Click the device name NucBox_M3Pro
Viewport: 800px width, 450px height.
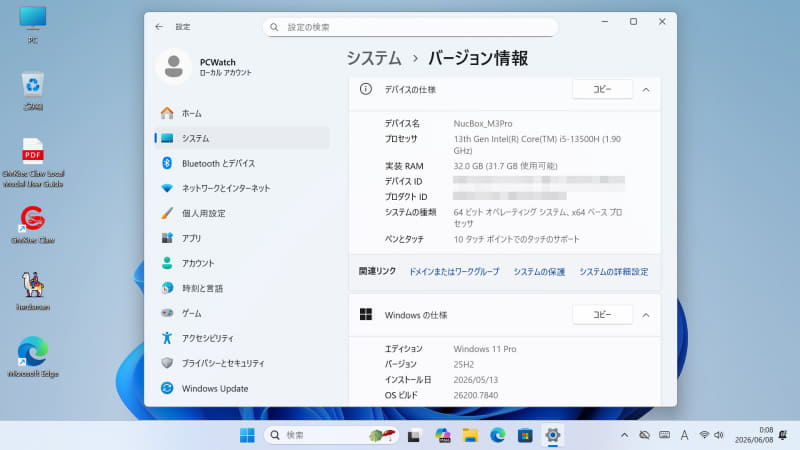pos(483,123)
